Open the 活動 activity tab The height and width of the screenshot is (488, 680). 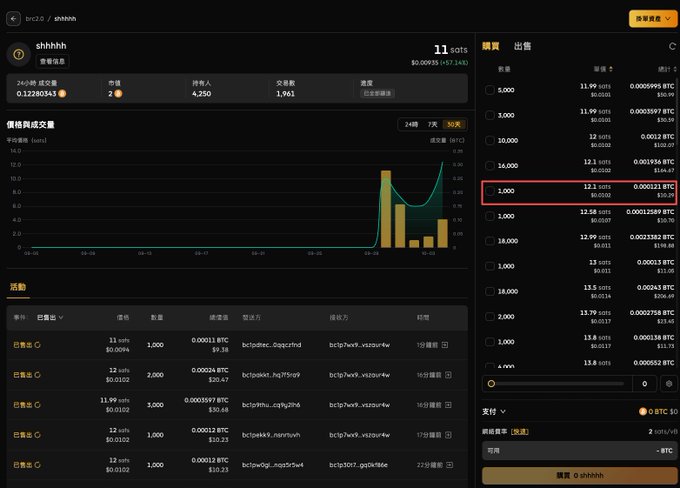18,287
